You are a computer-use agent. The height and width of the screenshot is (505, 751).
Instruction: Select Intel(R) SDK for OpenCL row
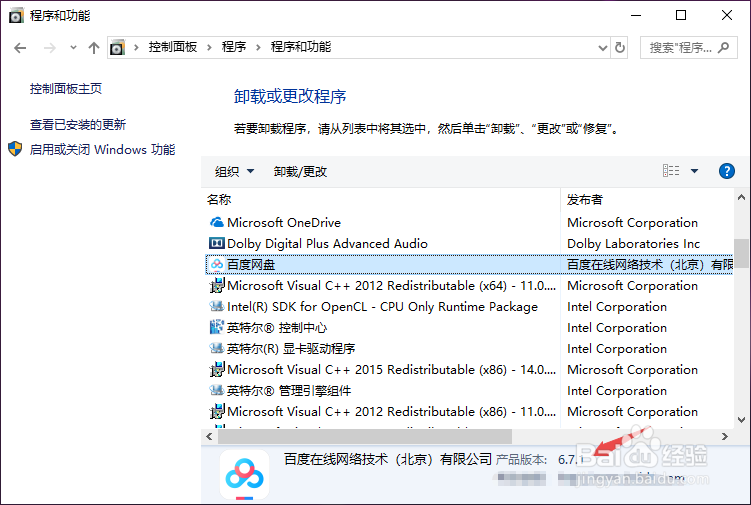469,307
